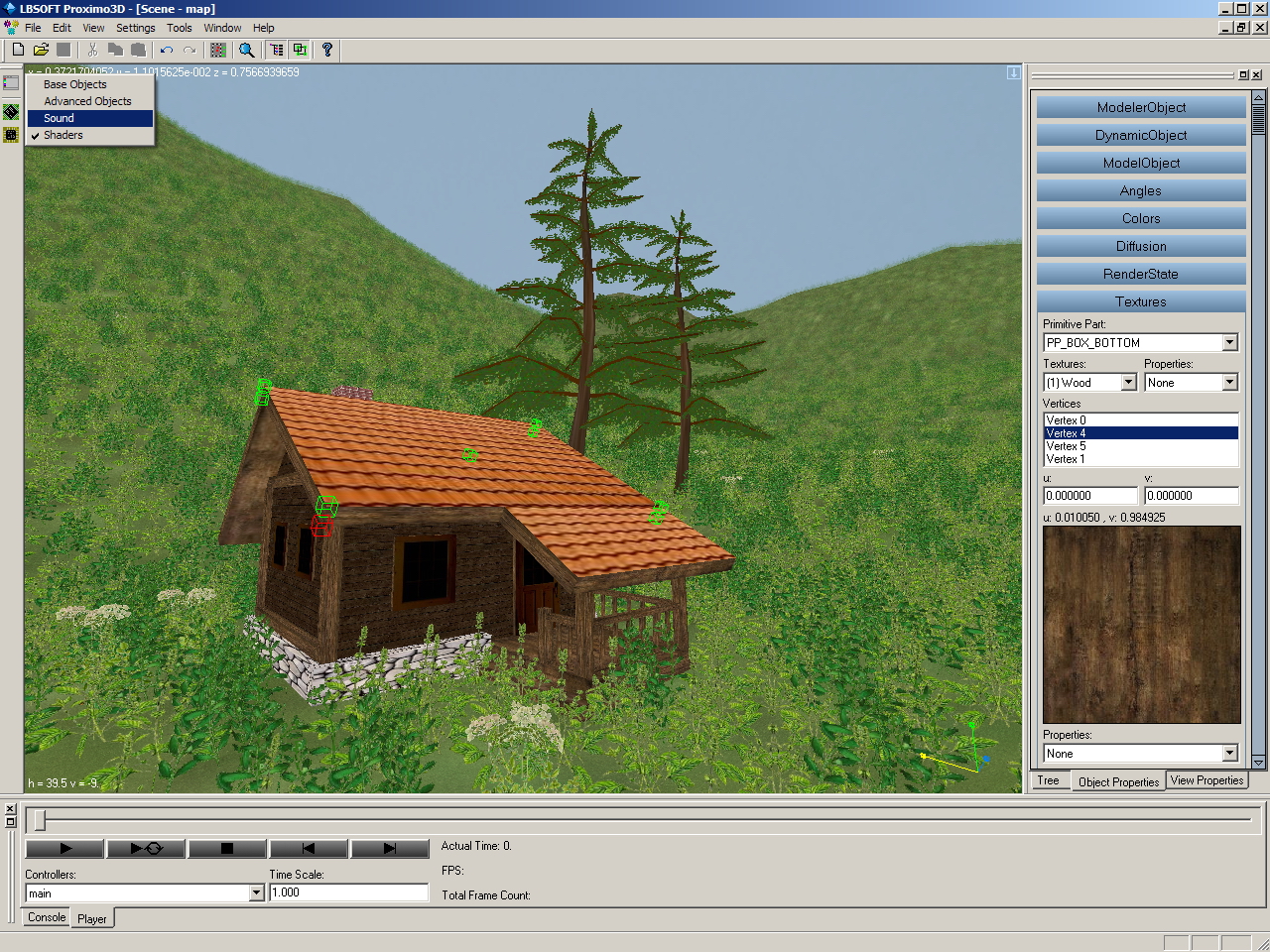Toggle the green bounding box toolbar button
The image size is (1270, 952).
[x=300, y=50]
